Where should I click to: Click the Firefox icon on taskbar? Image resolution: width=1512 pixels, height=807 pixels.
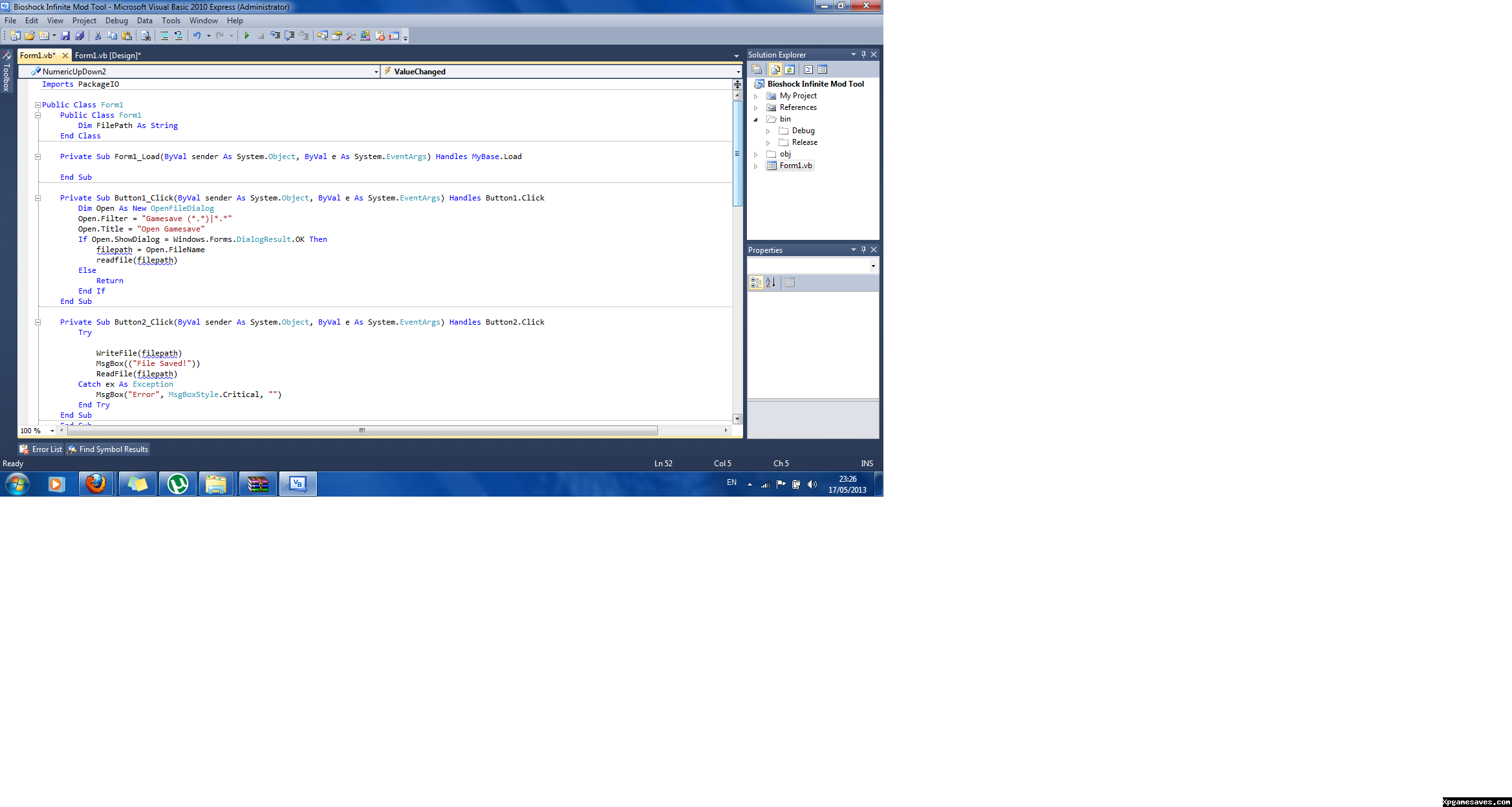[x=96, y=484]
